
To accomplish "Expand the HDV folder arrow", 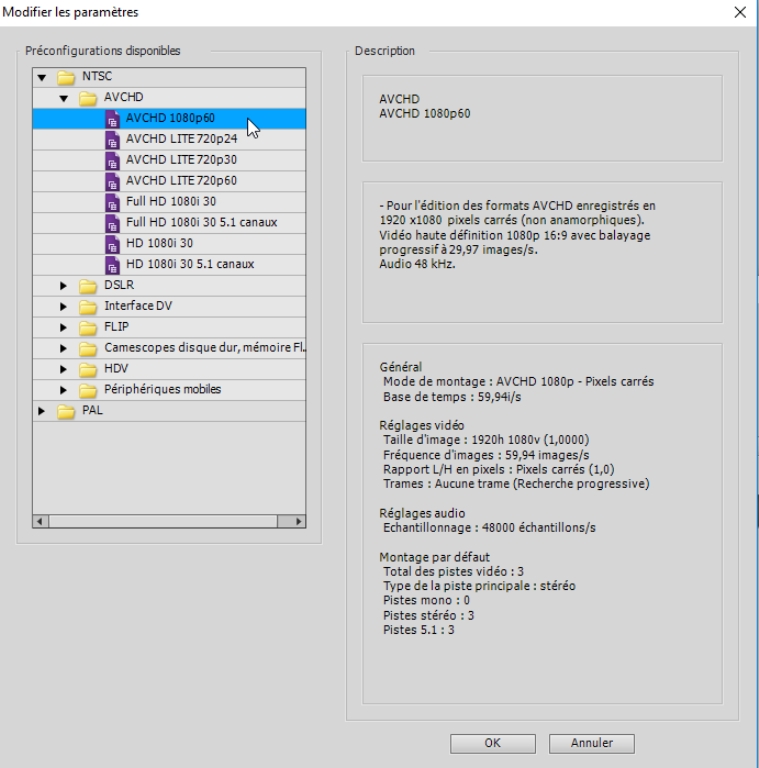I will click(63, 369).
